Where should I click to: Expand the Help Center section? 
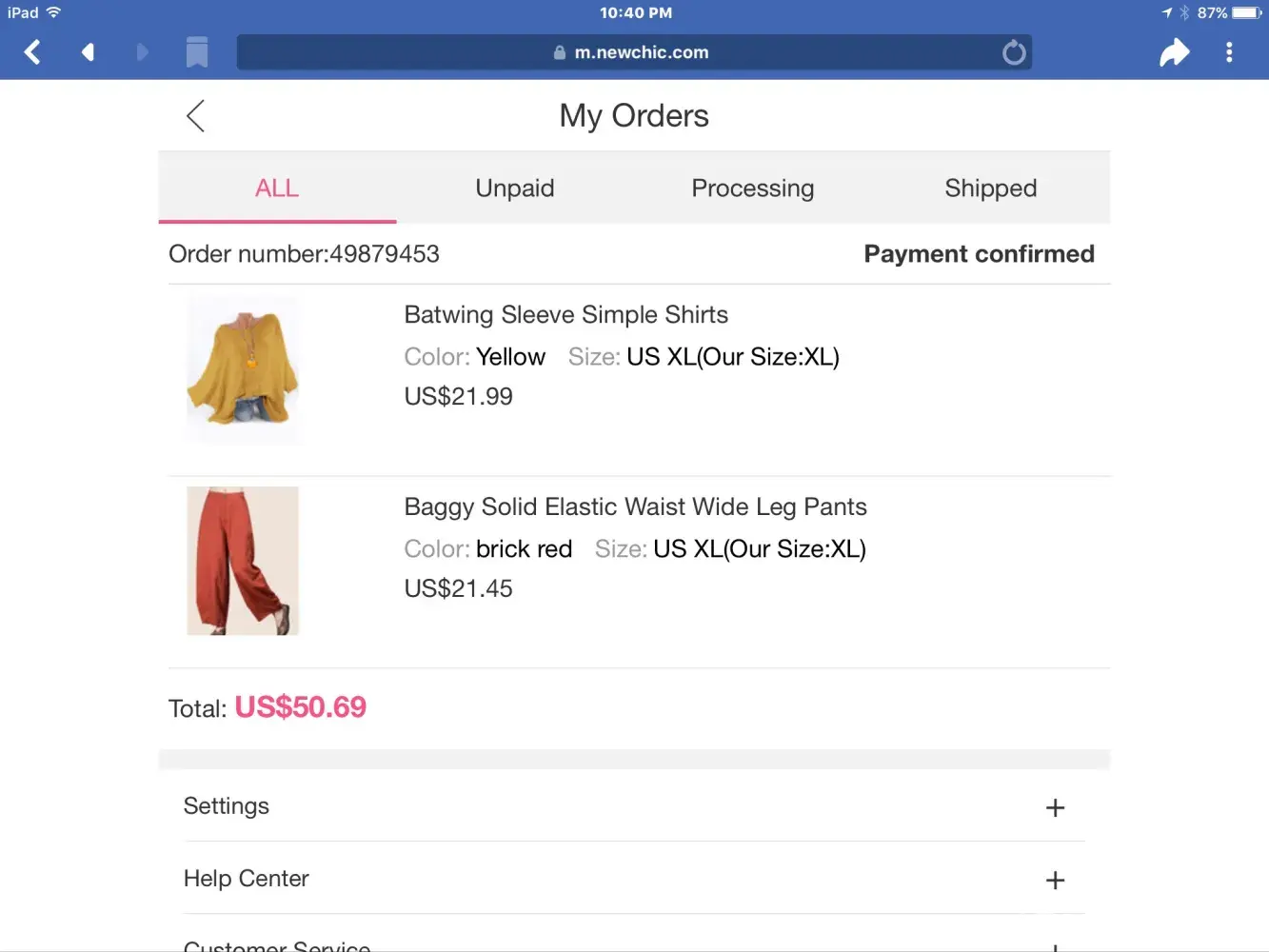pyautogui.click(x=1055, y=881)
